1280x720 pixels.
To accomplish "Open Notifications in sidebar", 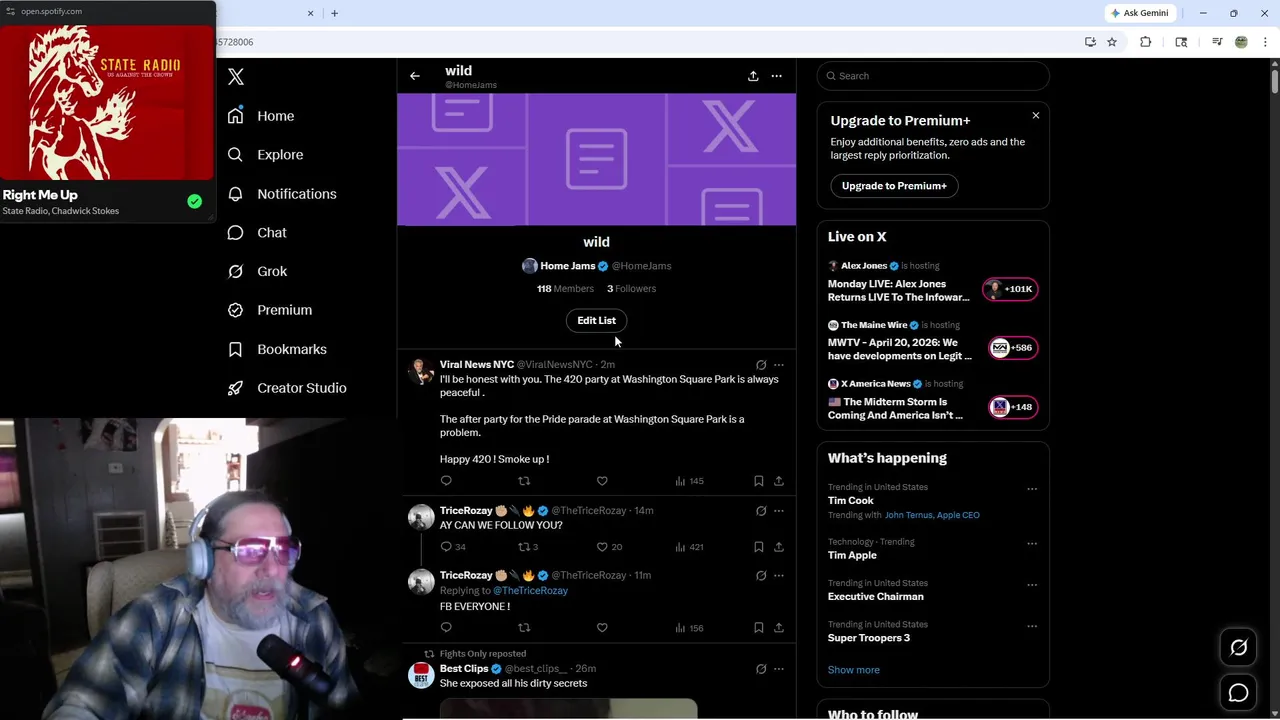I will (282, 194).
